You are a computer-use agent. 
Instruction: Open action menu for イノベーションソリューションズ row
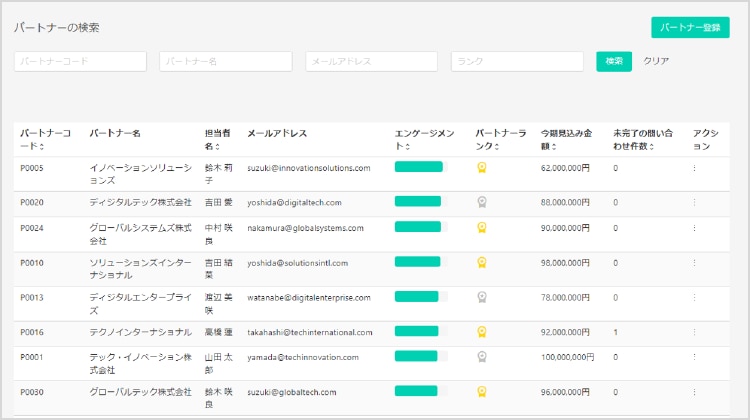(695, 168)
